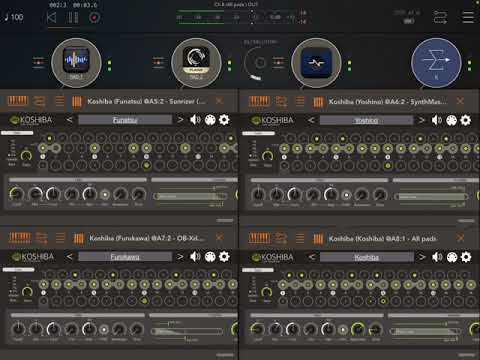
Task: Open MIDI connector settings in Furukawa panel
Action: [x=210, y=257]
